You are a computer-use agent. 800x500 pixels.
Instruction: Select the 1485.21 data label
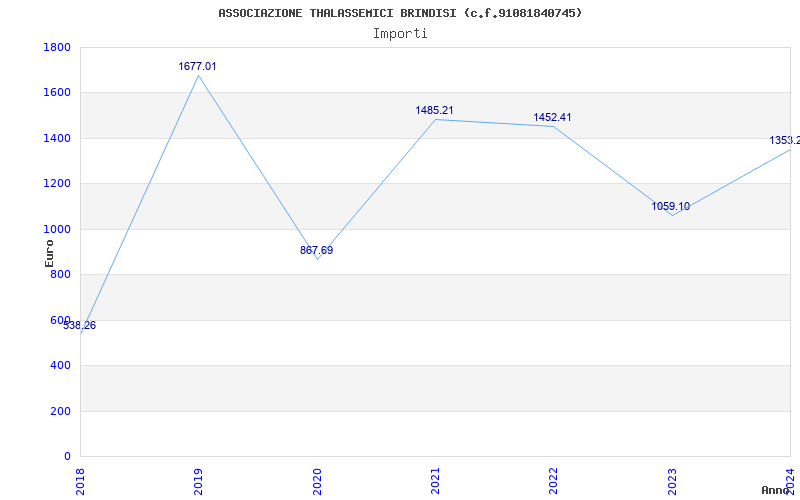point(434,110)
